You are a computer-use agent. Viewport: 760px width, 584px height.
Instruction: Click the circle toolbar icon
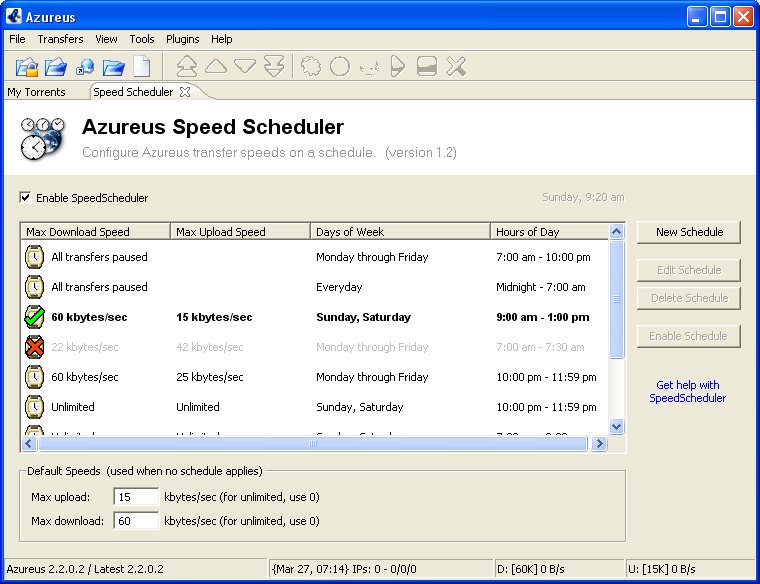[340, 66]
